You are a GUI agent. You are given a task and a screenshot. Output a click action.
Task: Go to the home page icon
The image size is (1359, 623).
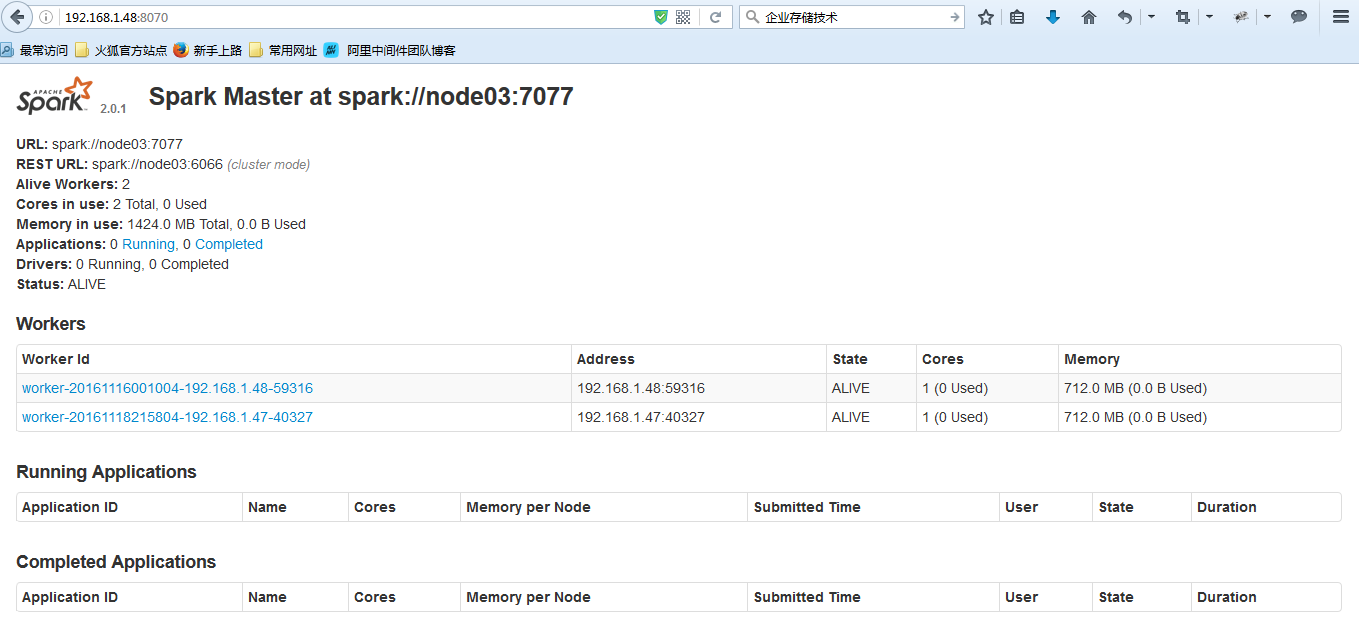pos(1089,17)
